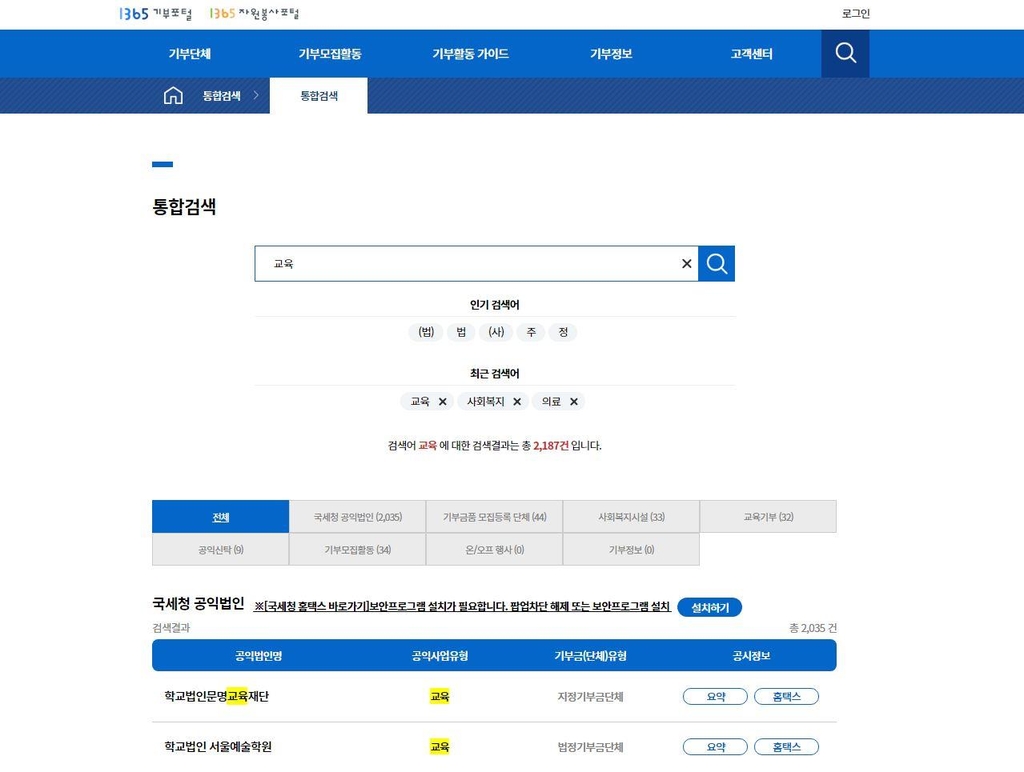Screen dimensions: 1024x772
Task: Open the 기부단체 menu
Action: (190, 54)
